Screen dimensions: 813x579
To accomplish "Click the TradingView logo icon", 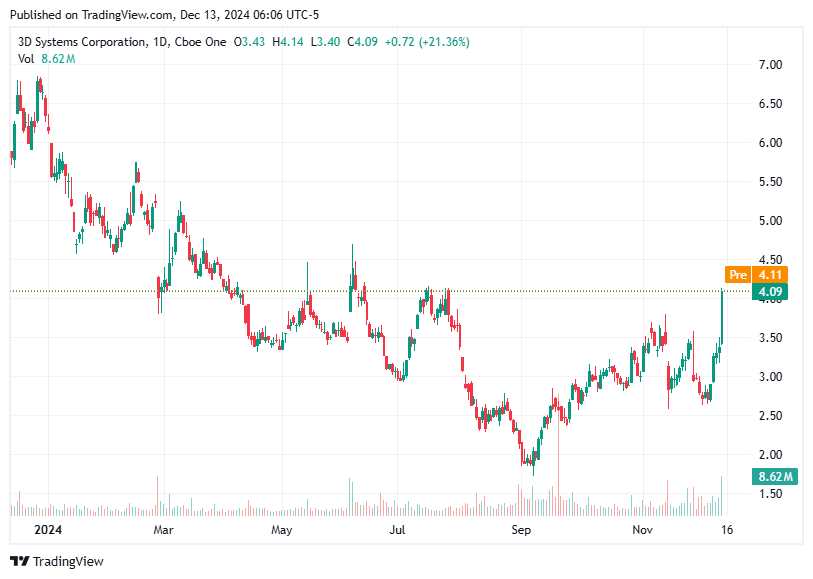I will [x=20, y=561].
